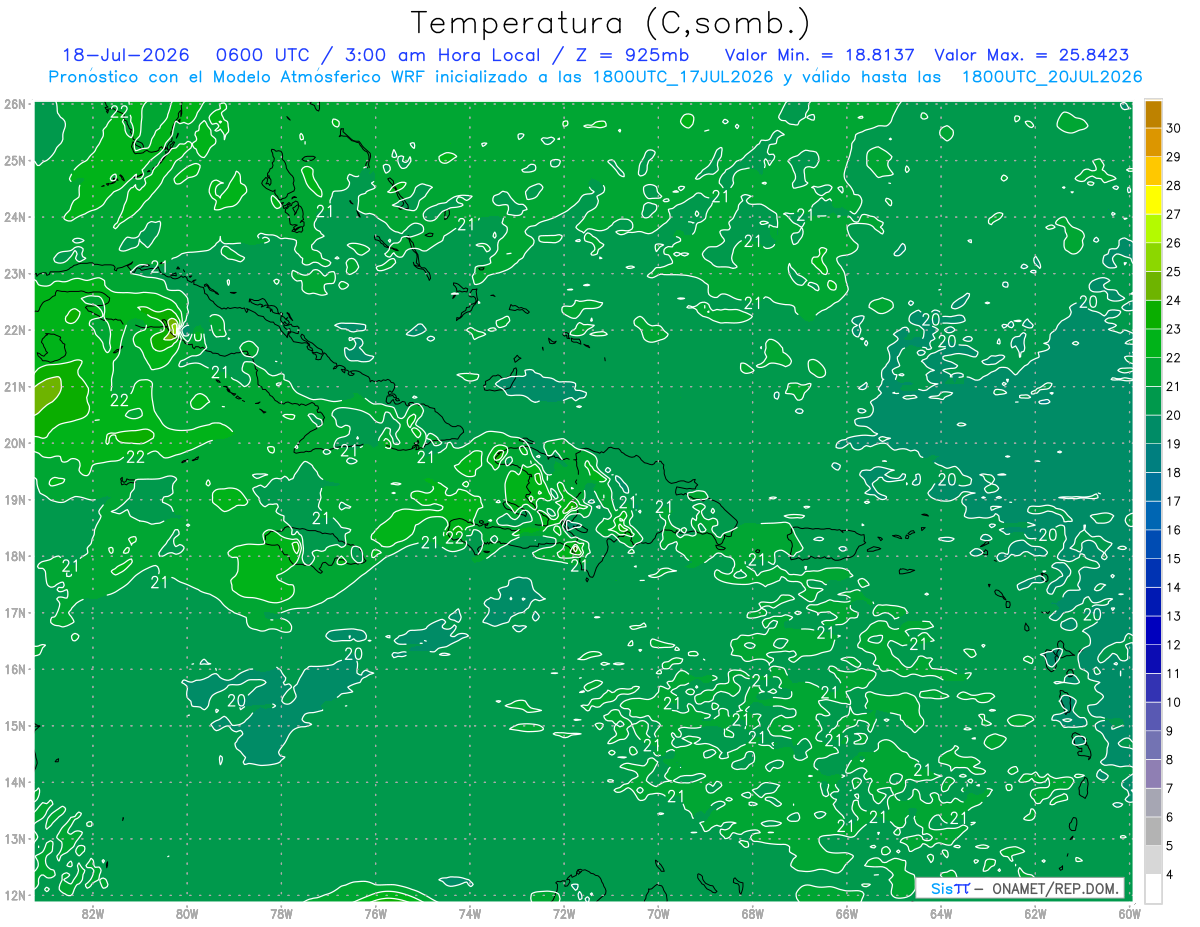
Task: Click the "82W" longitude axis label
Action: (x=93, y=913)
